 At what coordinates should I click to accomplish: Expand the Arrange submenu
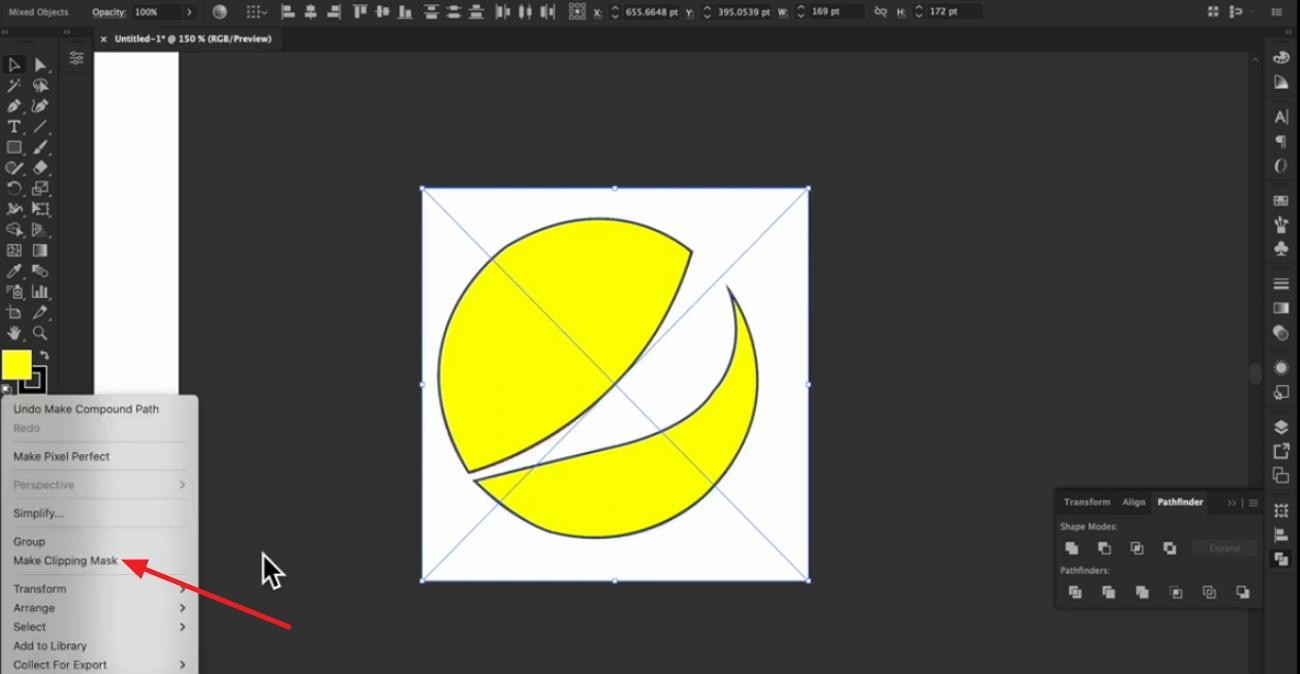[x=183, y=608]
